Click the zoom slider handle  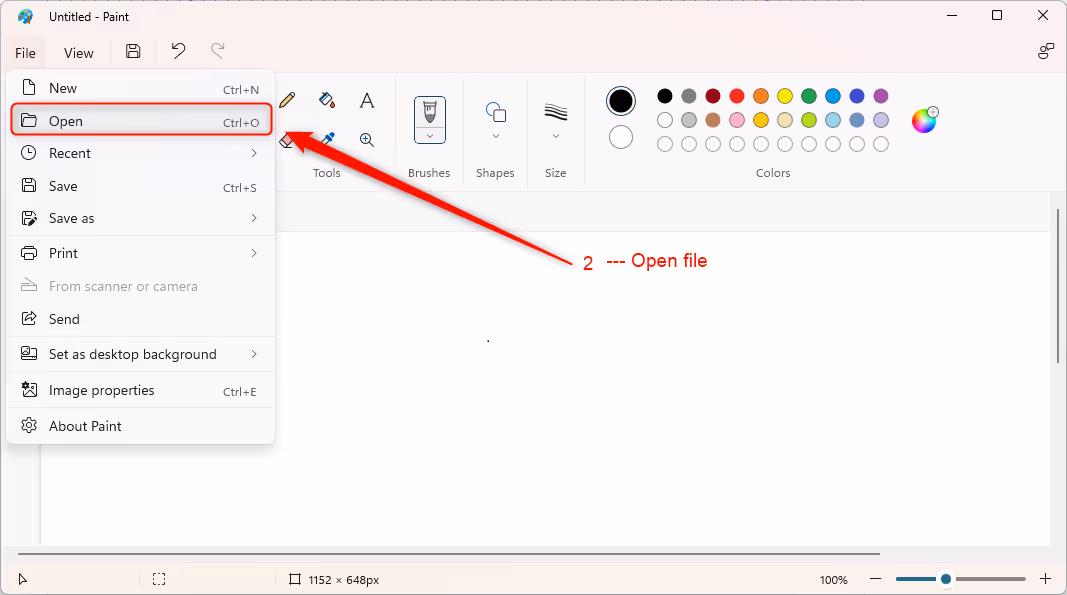click(x=946, y=579)
